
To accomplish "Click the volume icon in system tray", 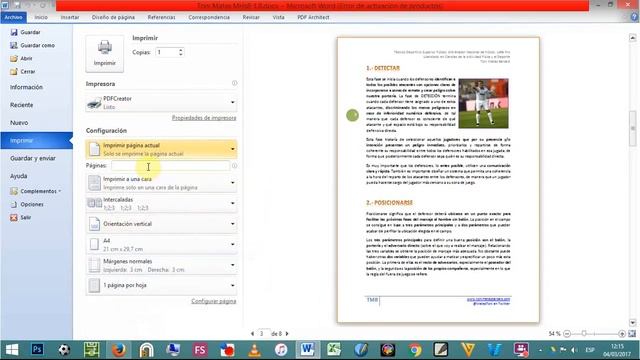I will (575, 350).
